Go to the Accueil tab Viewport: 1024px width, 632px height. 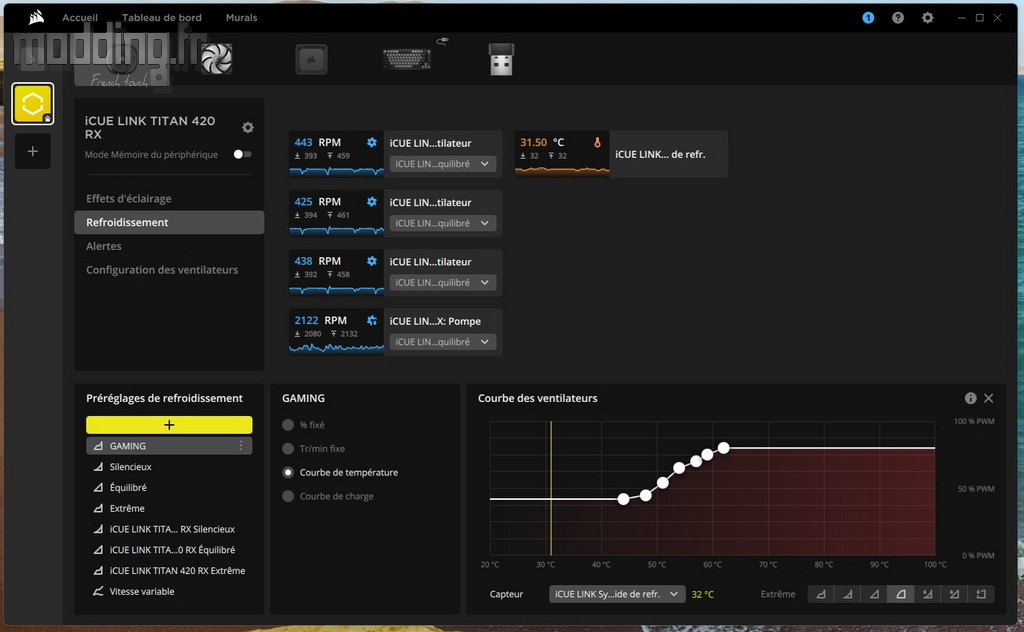click(x=80, y=18)
